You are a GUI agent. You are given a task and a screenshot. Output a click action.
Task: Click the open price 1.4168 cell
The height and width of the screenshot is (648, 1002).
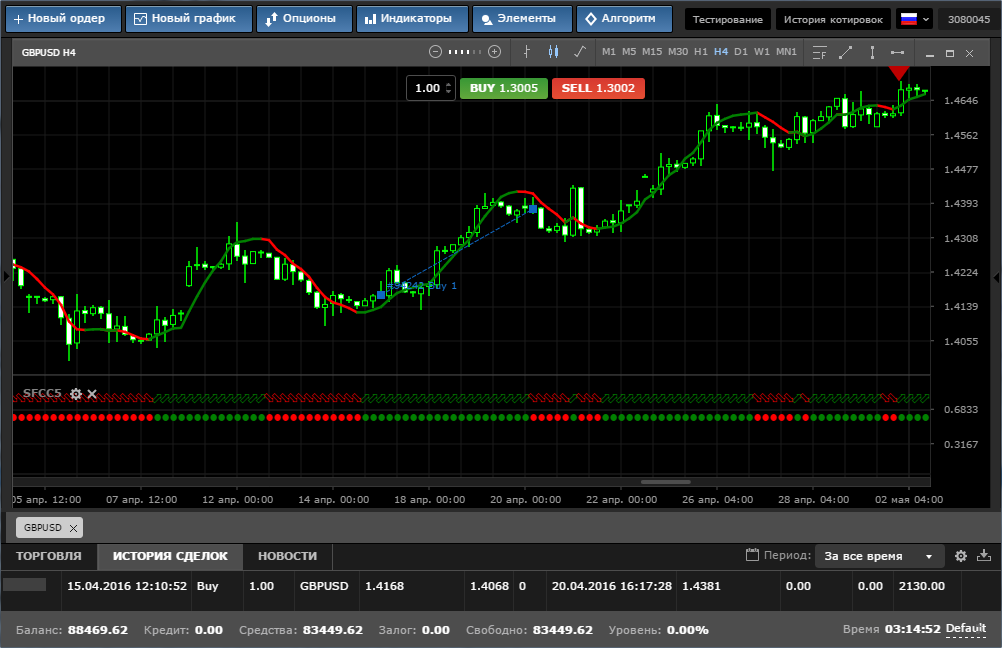pyautogui.click(x=384, y=586)
